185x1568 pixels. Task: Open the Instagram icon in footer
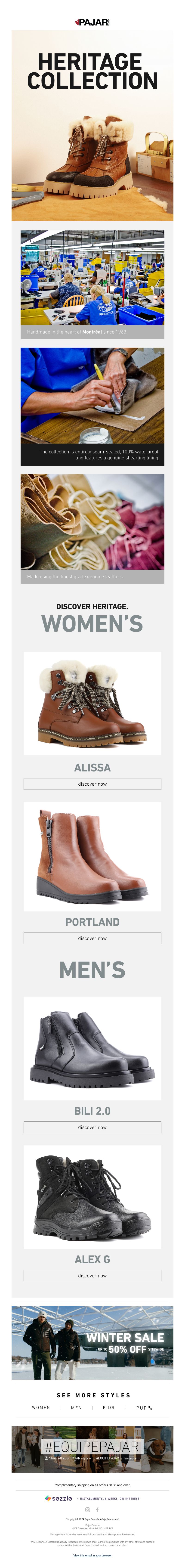pos(88,1509)
